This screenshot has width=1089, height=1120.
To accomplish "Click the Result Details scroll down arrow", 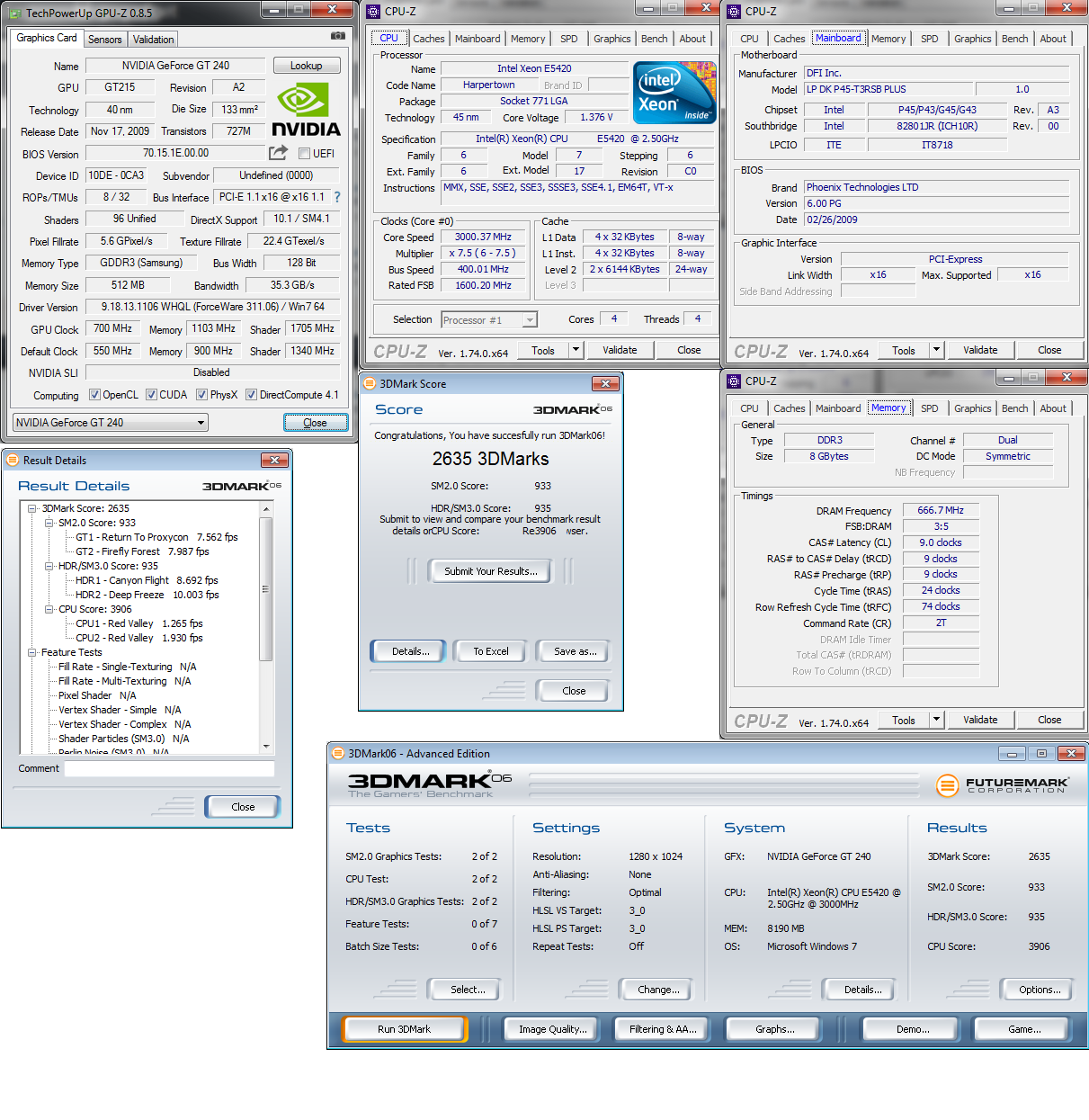I will [x=265, y=746].
